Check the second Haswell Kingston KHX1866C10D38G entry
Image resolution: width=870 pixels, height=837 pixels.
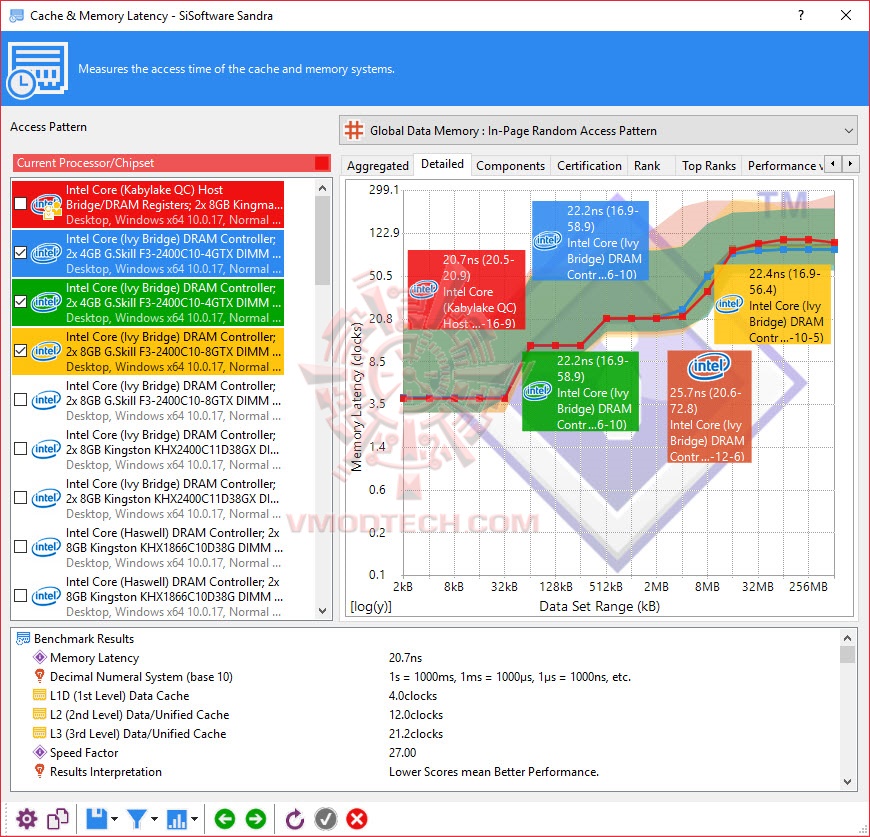tap(21, 596)
